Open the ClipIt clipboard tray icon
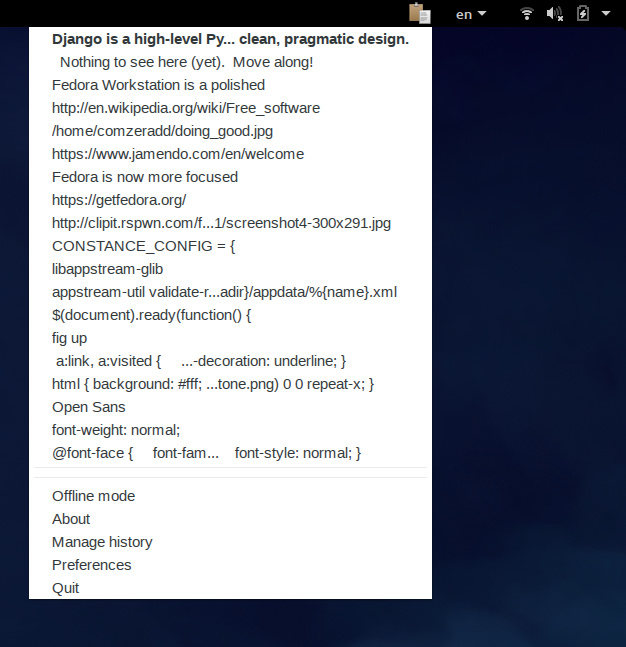The height and width of the screenshot is (647, 626). coord(420,13)
